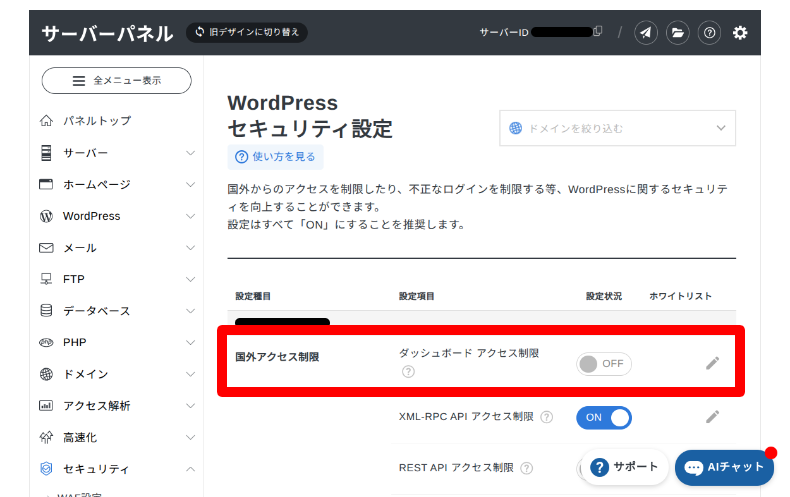The image size is (790, 497).
Task: Open パネルトップ in the sidebar
Action: (x=97, y=121)
